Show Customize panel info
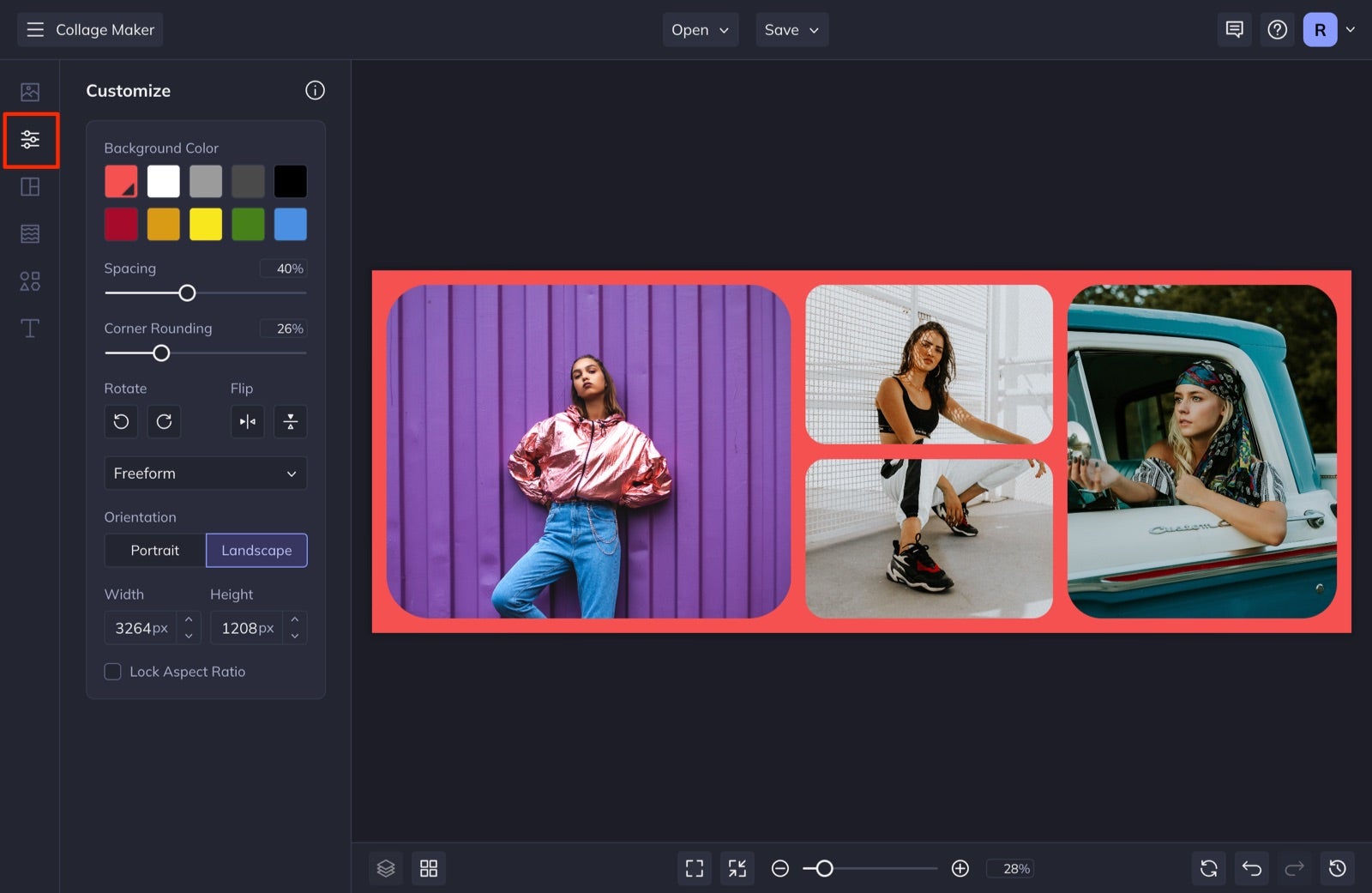1372x893 pixels. pos(315,91)
